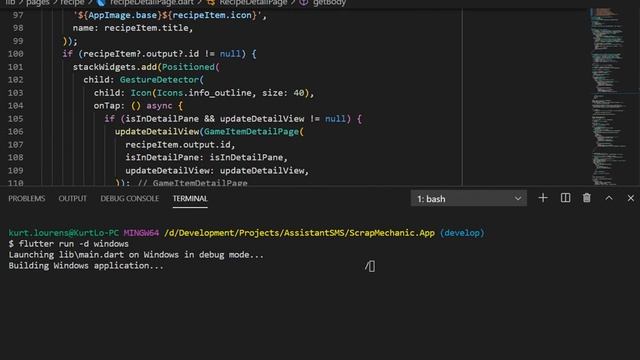Click 'recipeItem.title' in line 98

coord(147,28)
